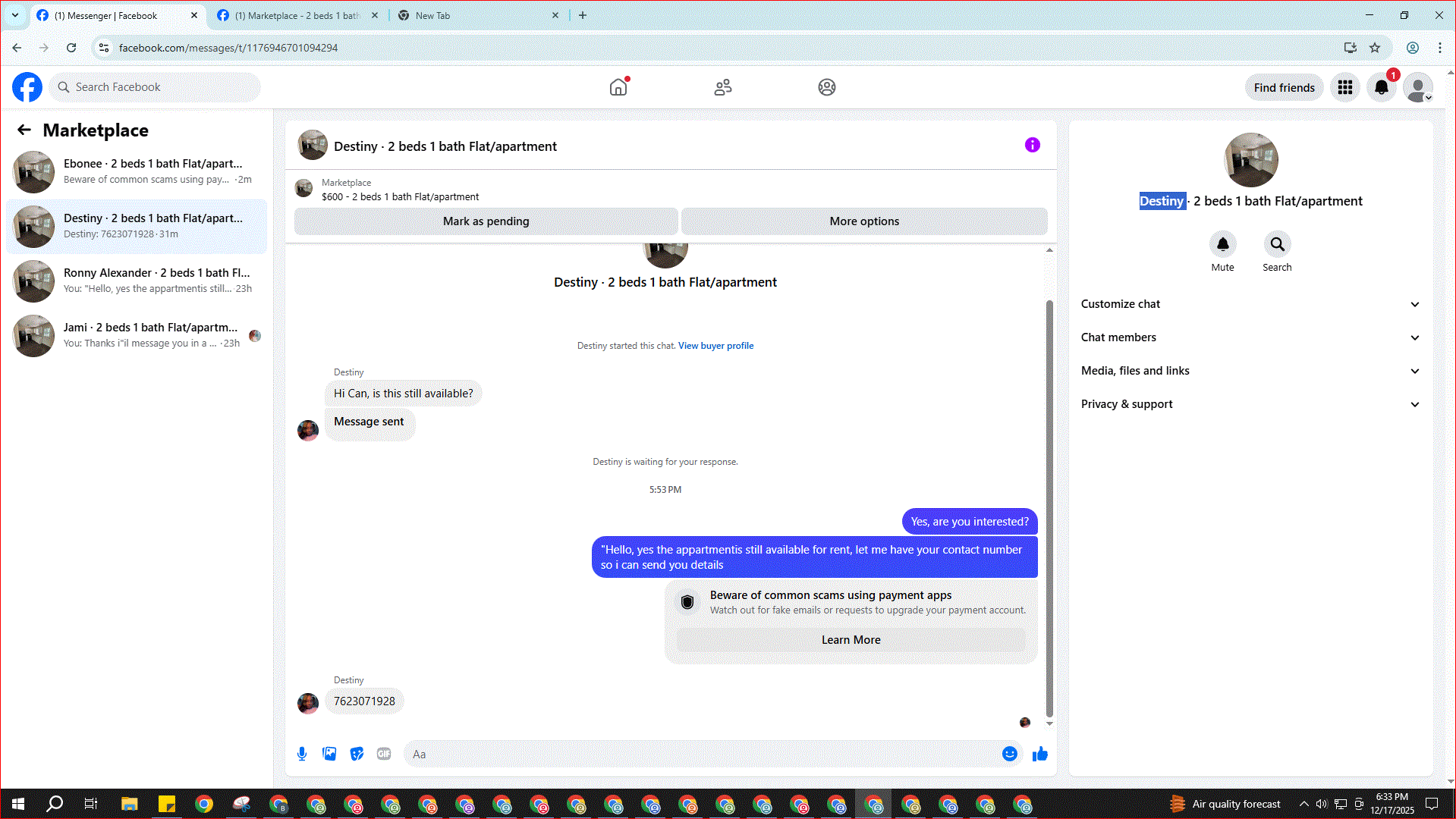Open Windows Start menu
The image size is (1456, 819).
18,804
